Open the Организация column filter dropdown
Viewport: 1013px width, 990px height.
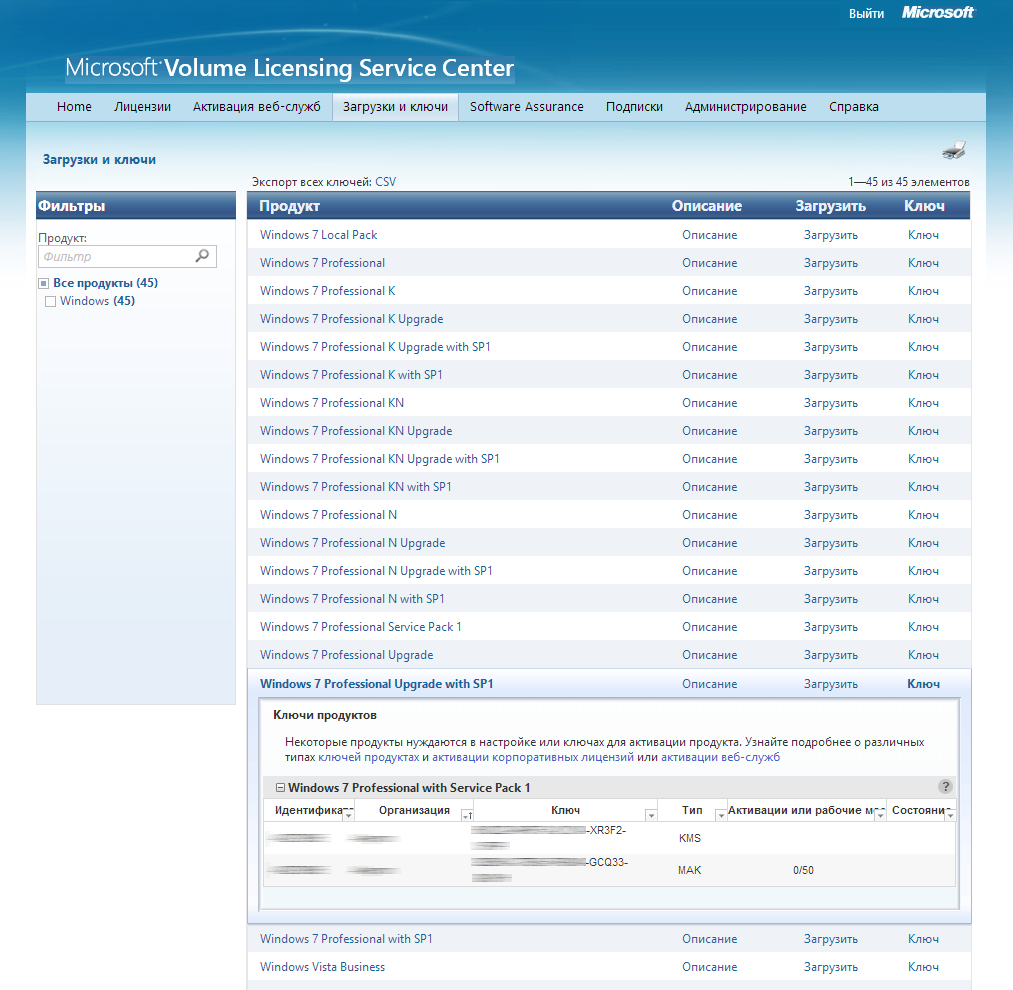466,816
